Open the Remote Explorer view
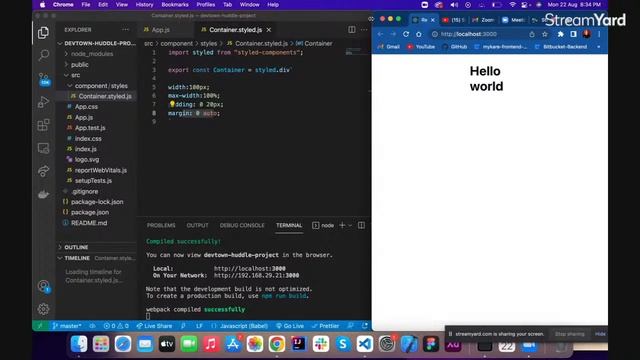The height and width of the screenshot is (360, 640). (43, 148)
